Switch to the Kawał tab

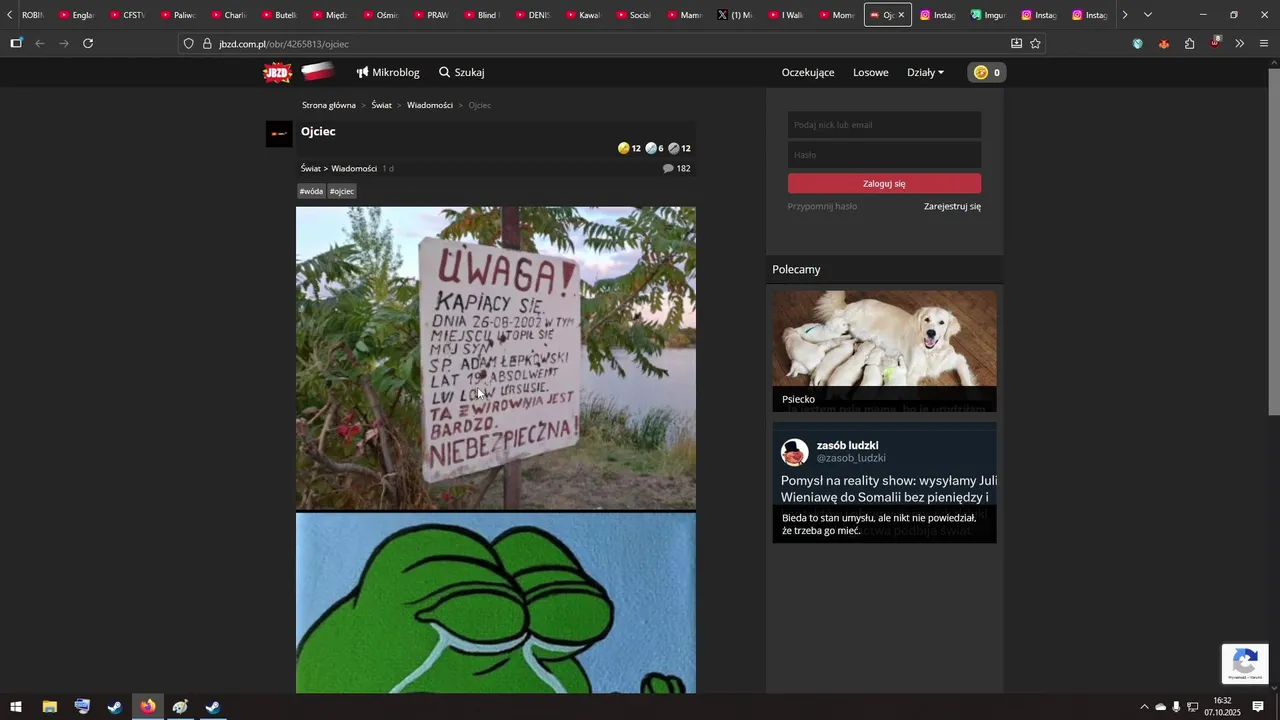pos(583,15)
